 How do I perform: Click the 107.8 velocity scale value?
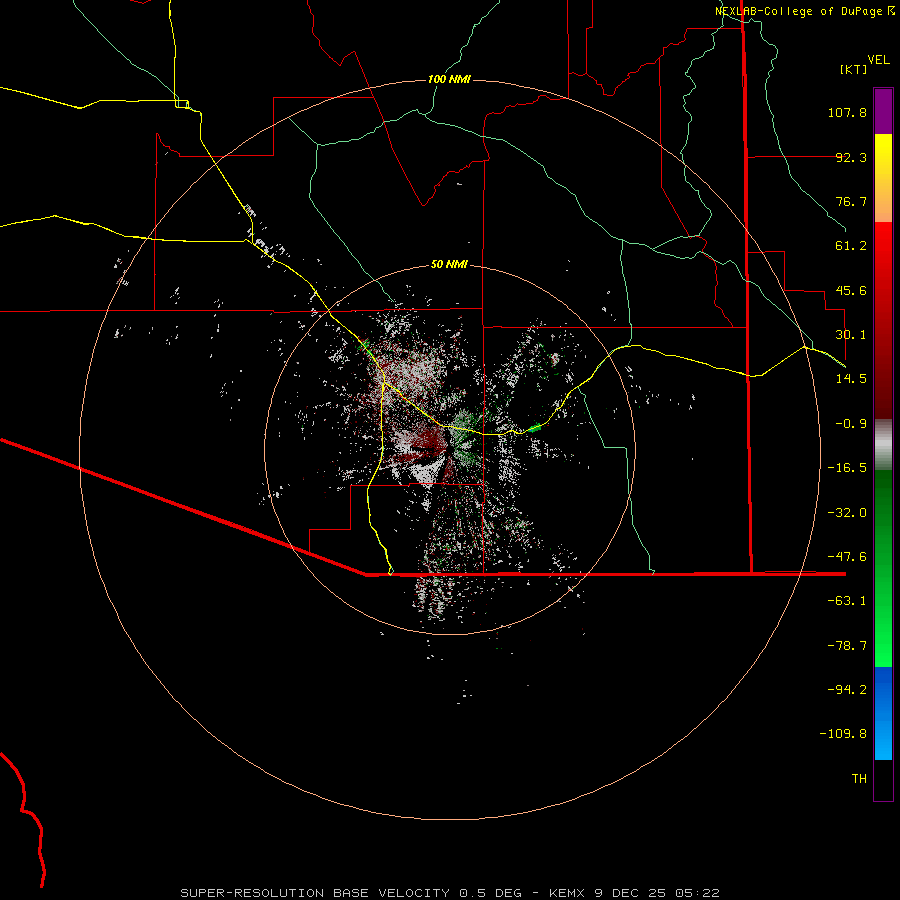tap(847, 112)
